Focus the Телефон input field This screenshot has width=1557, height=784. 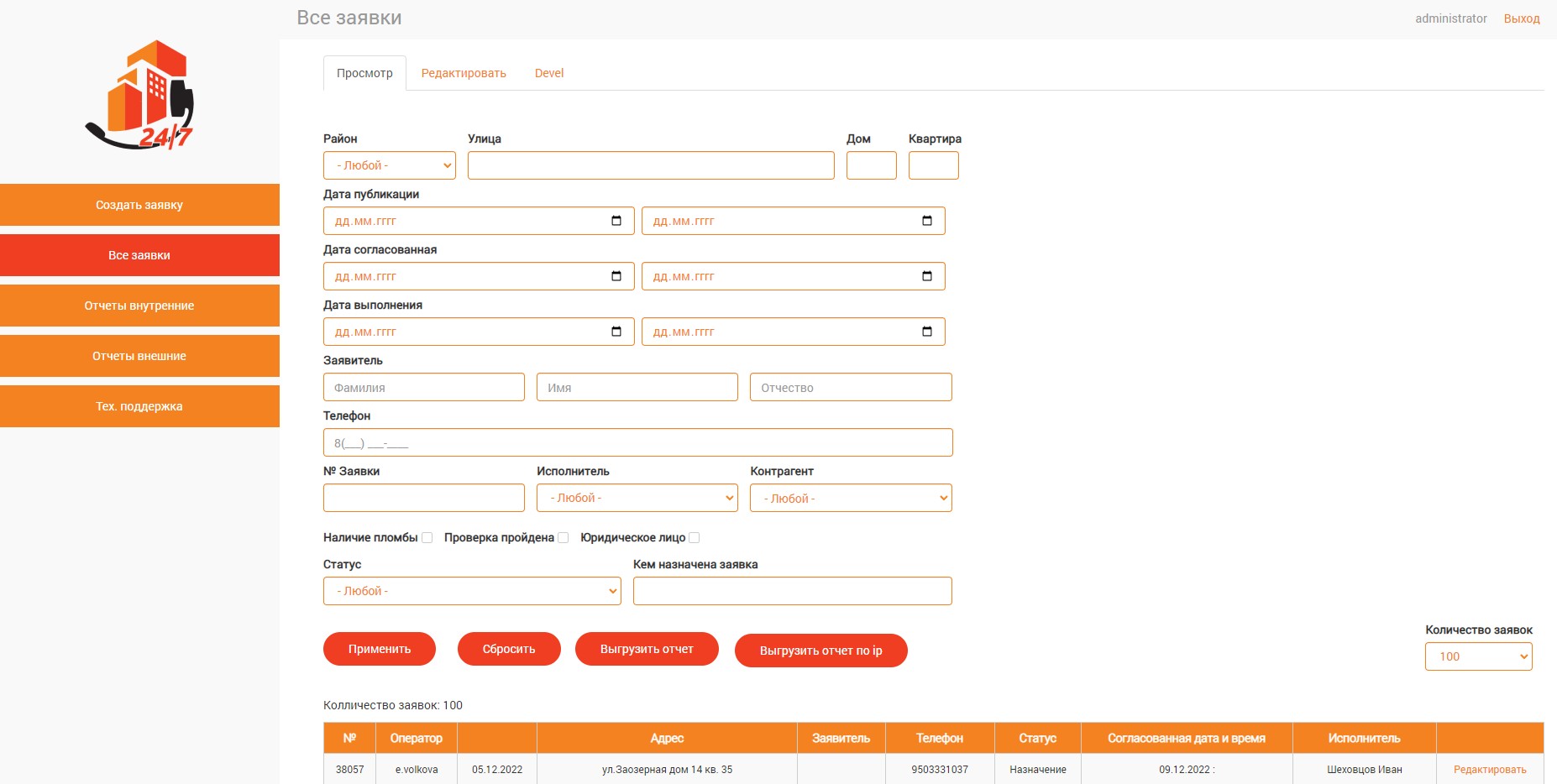(638, 442)
